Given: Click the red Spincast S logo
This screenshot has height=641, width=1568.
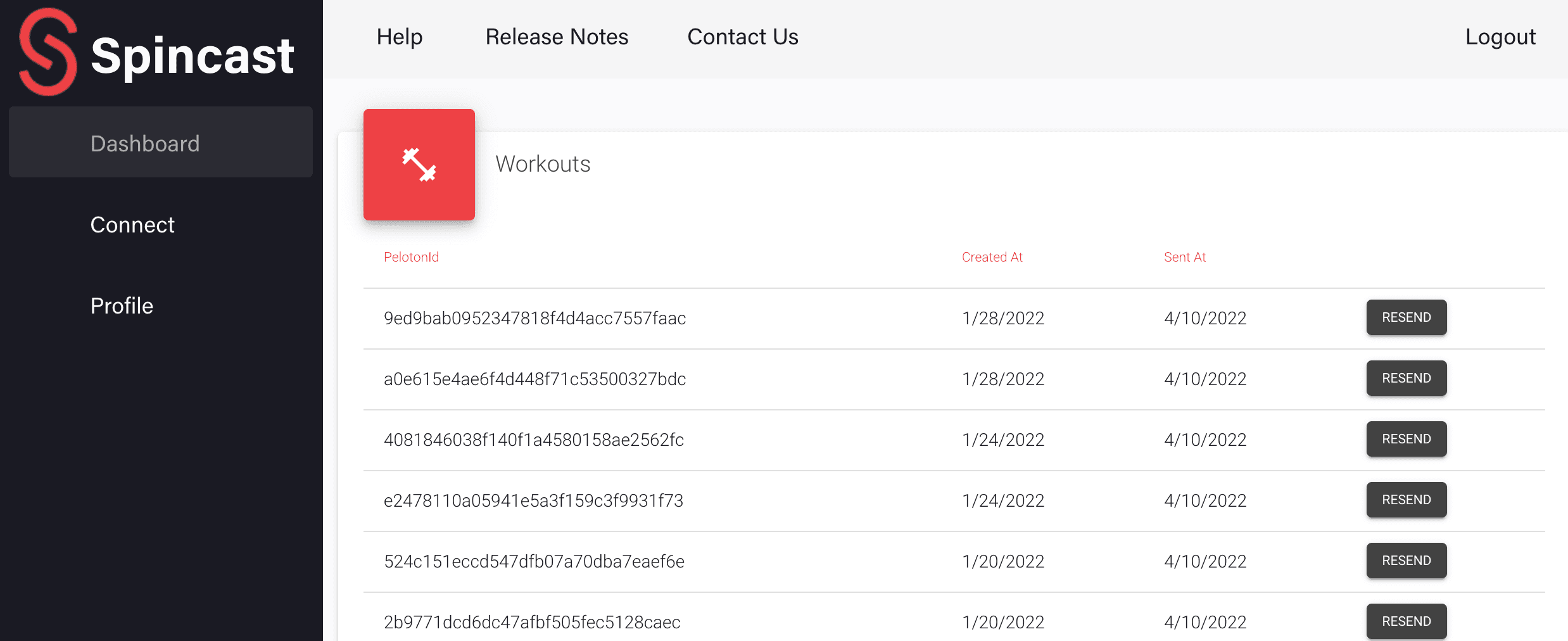Looking at the screenshot, I should pos(48,52).
